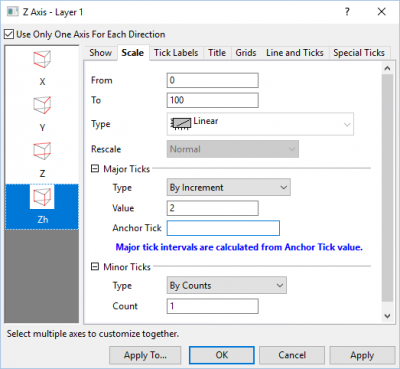Click the scrollbar down arrow
Screen dimensions: 400x369
pyautogui.click(x=387, y=316)
